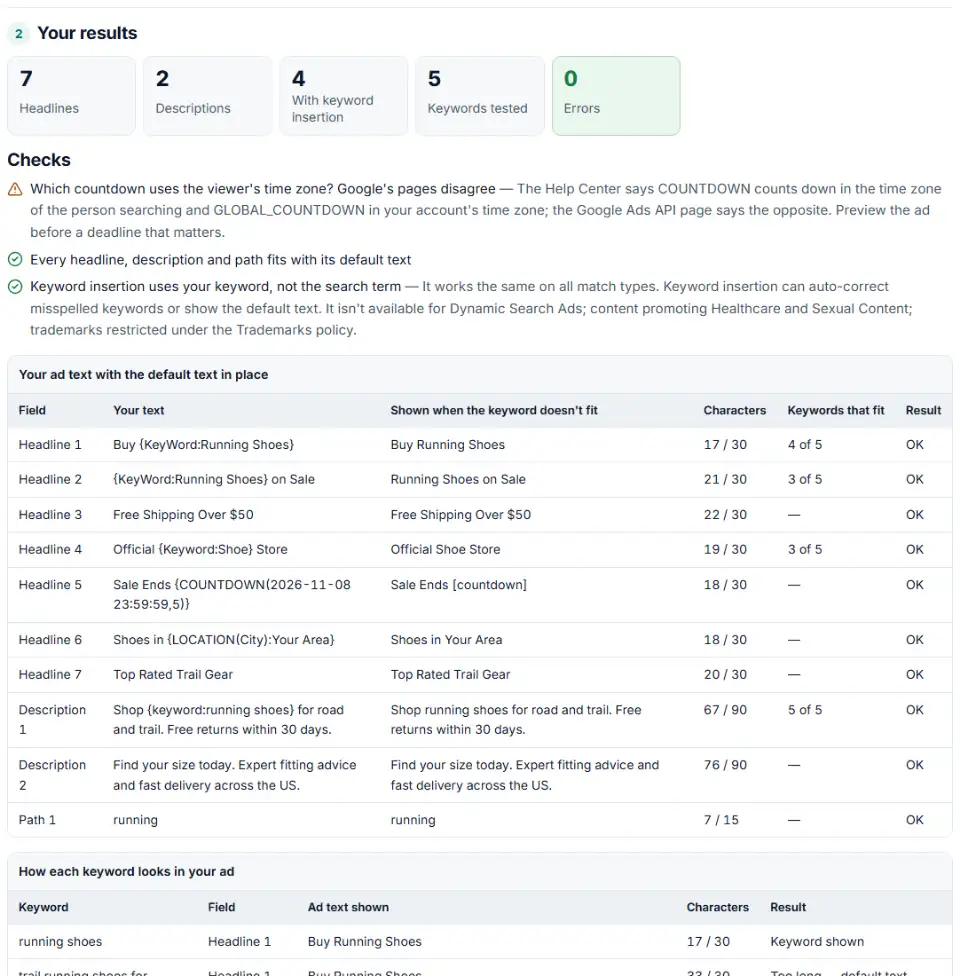Viewport: 960px width, 976px height.
Task: Click the 'Your text' column header
Action: click(139, 410)
